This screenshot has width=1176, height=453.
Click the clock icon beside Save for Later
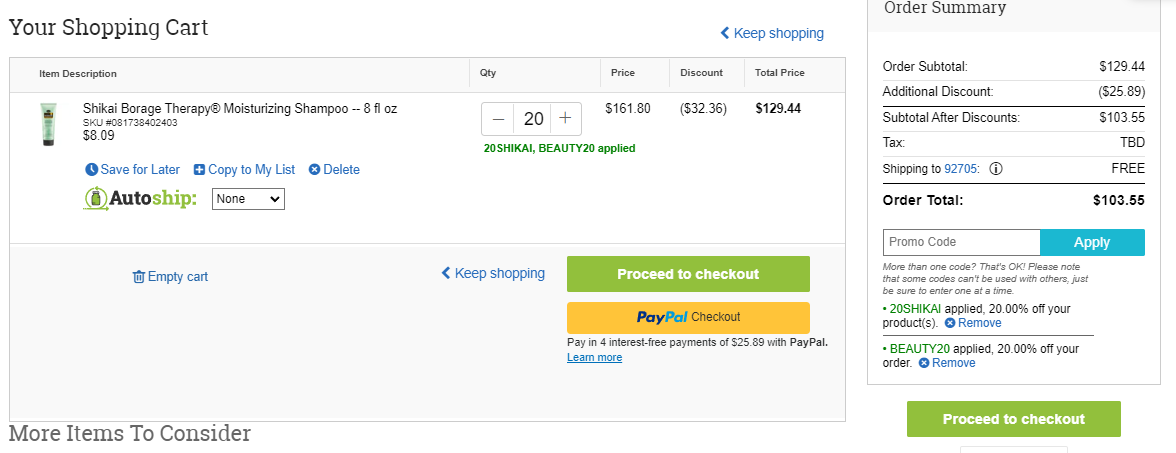click(92, 170)
